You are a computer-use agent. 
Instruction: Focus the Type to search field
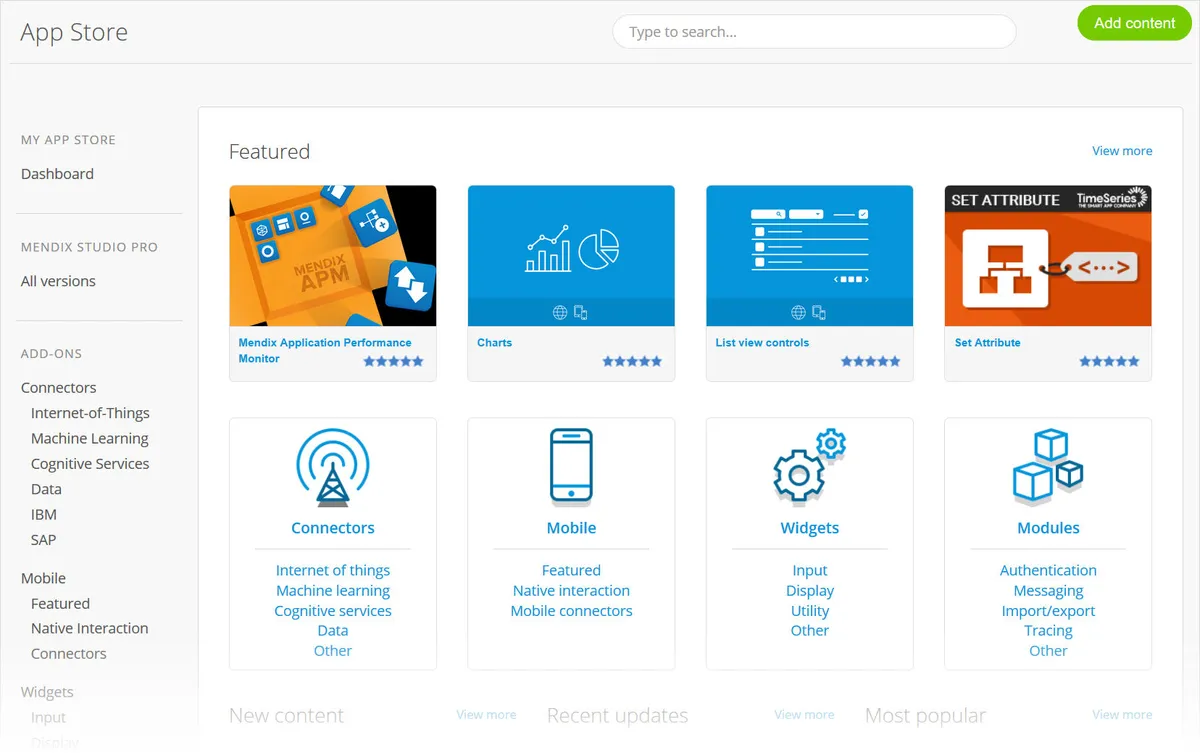(814, 32)
